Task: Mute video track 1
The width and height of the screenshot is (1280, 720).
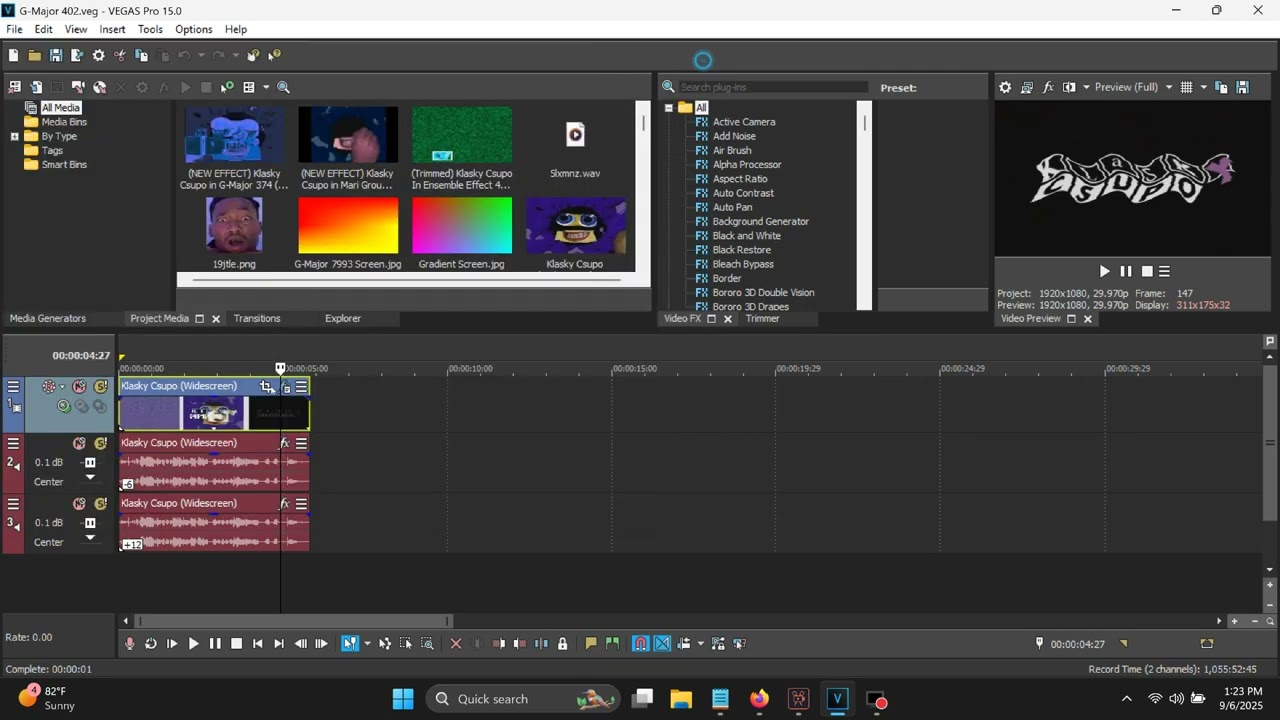Action: click(79, 387)
